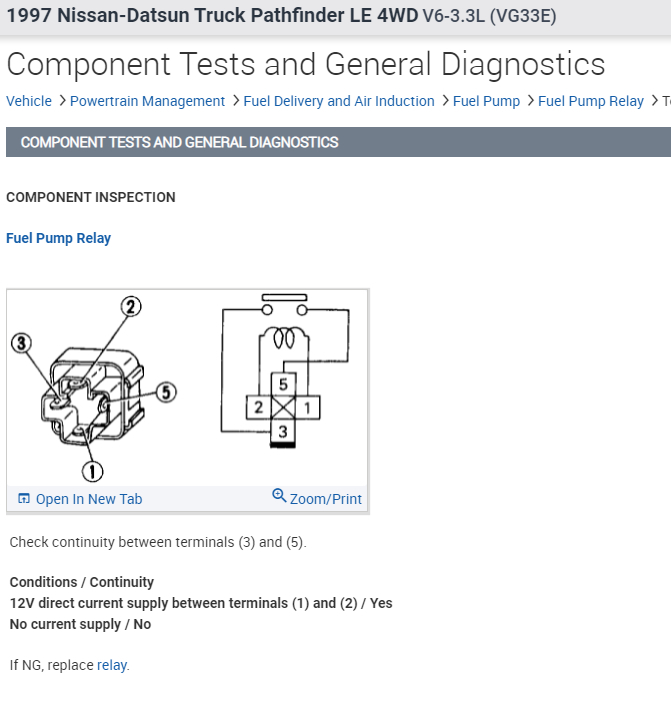This screenshot has width=671, height=726.
Task: Click circled terminal 5 callout in relay drawing
Action: (166, 392)
